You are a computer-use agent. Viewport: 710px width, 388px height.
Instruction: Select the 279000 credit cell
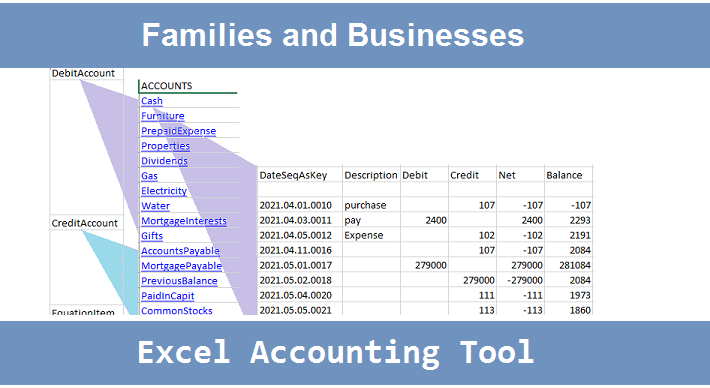tap(472, 280)
